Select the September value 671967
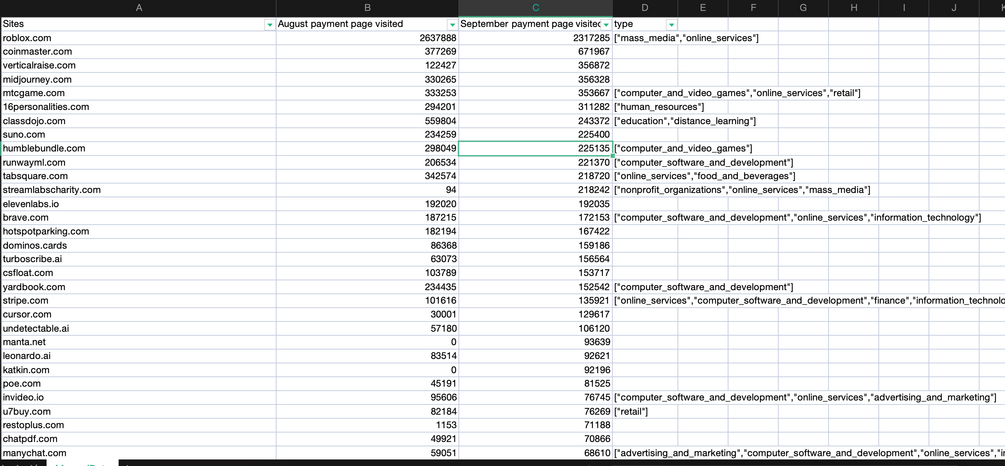Image resolution: width=1005 pixels, height=466 pixels. [536, 52]
